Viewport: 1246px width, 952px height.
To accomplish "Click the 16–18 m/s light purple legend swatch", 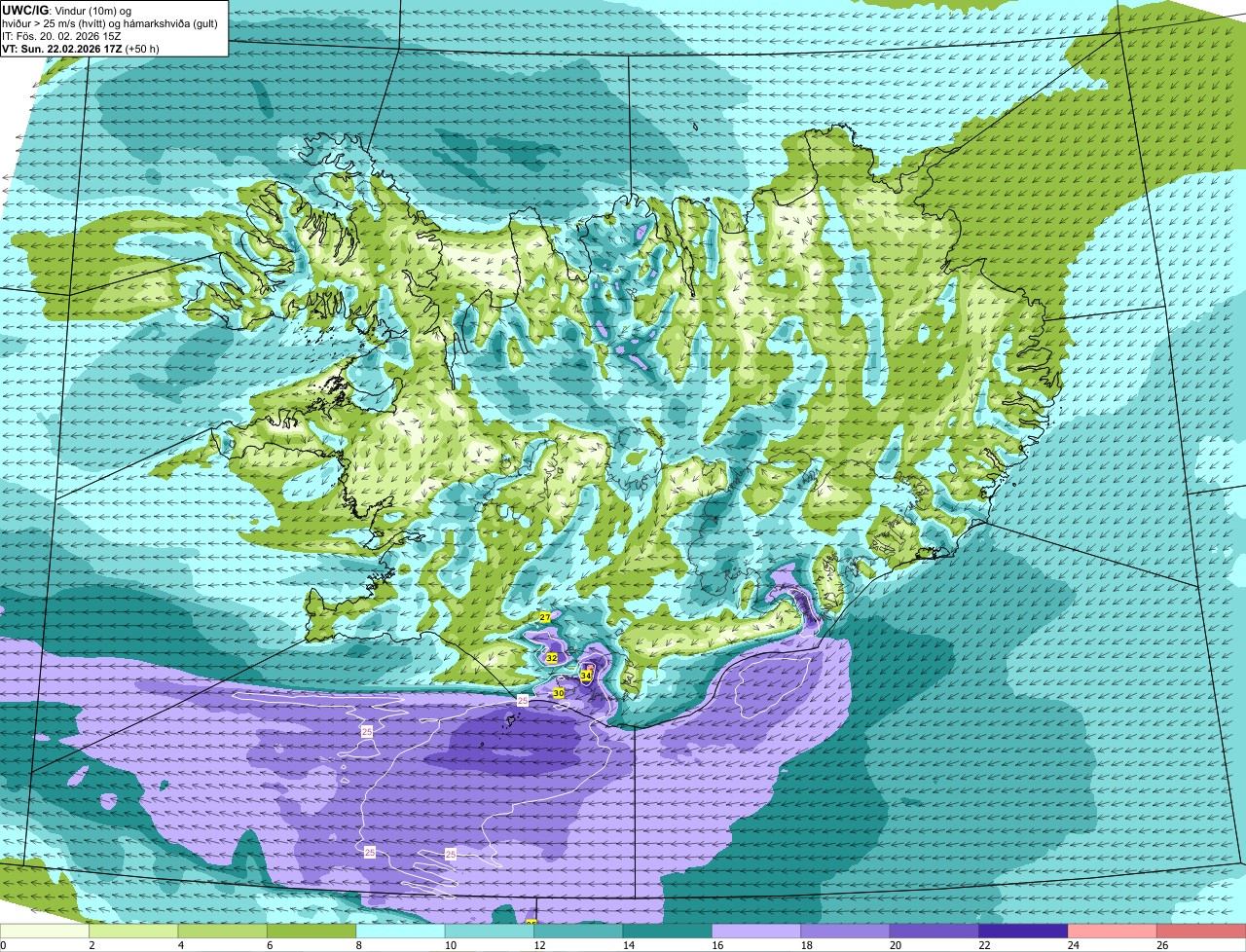I will (756, 932).
